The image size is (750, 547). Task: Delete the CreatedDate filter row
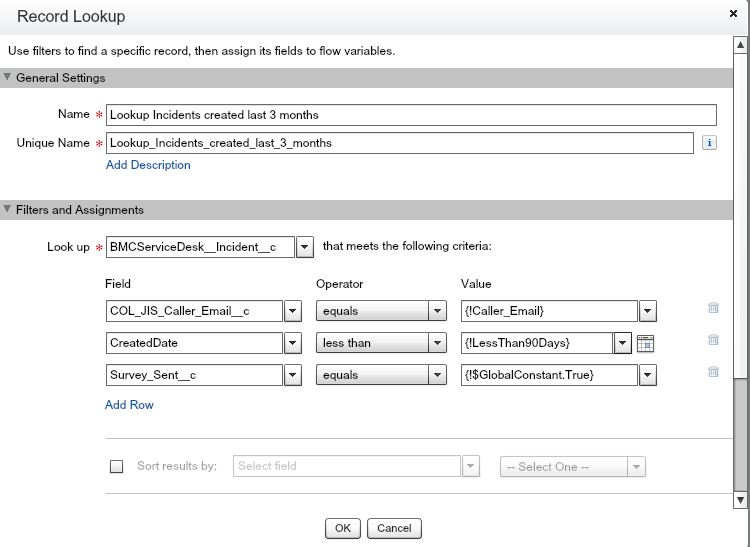[713, 342]
